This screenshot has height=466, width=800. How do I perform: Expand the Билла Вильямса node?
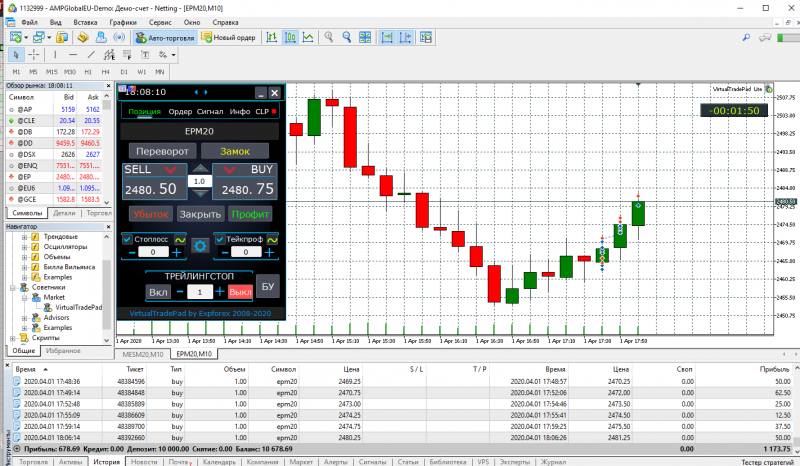[x=24, y=267]
